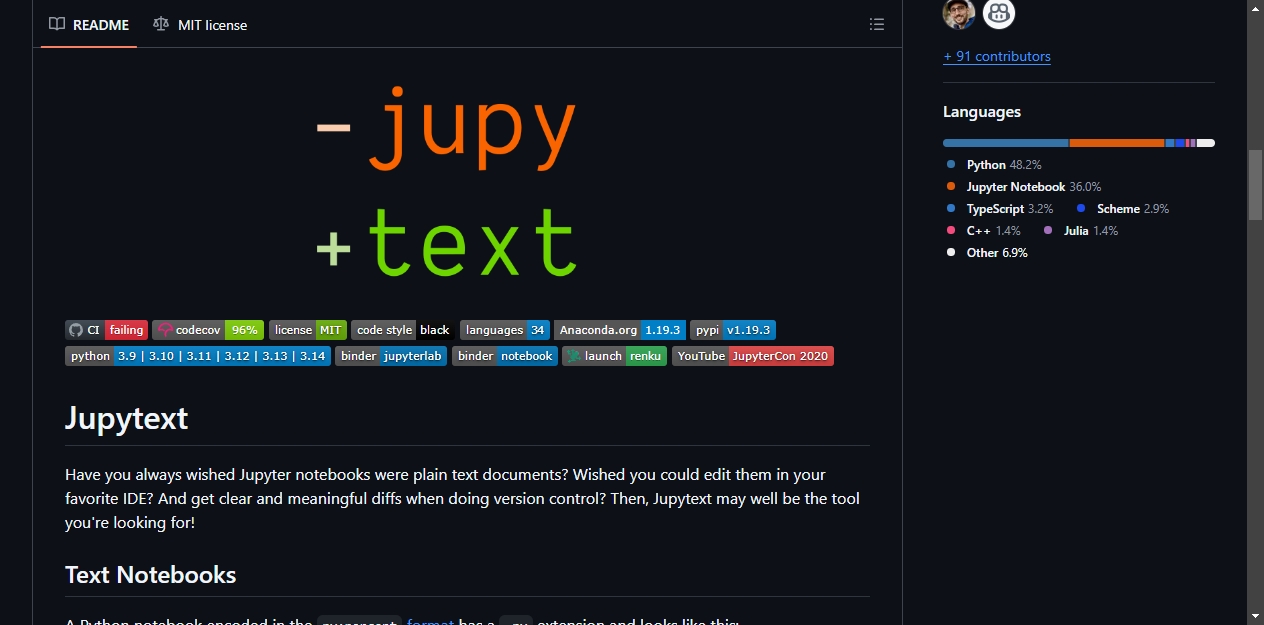Select the Python 48.2% language
Image resolution: width=1264 pixels, height=625 pixels.
[x=994, y=165]
